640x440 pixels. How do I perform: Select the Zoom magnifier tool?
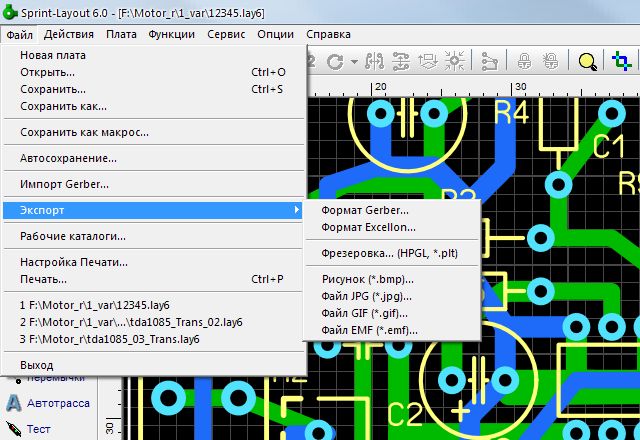tap(587, 62)
